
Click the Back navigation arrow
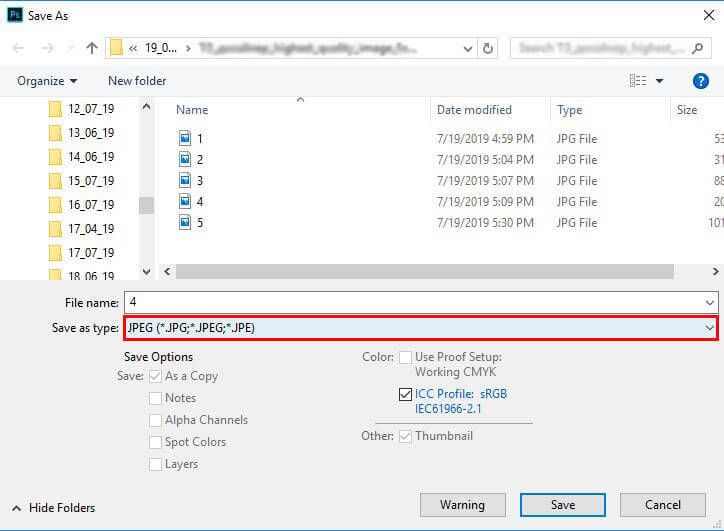click(x=18, y=48)
